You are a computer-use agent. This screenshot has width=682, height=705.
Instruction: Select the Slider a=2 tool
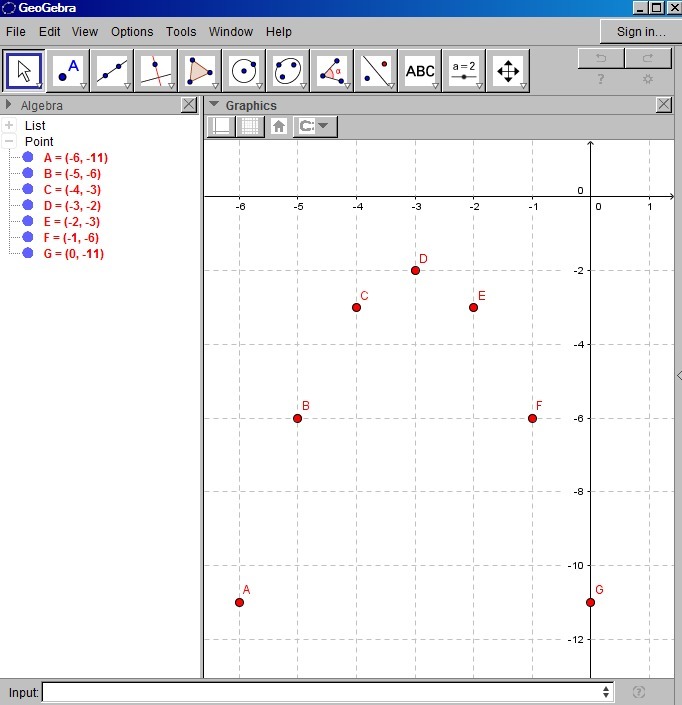click(464, 71)
